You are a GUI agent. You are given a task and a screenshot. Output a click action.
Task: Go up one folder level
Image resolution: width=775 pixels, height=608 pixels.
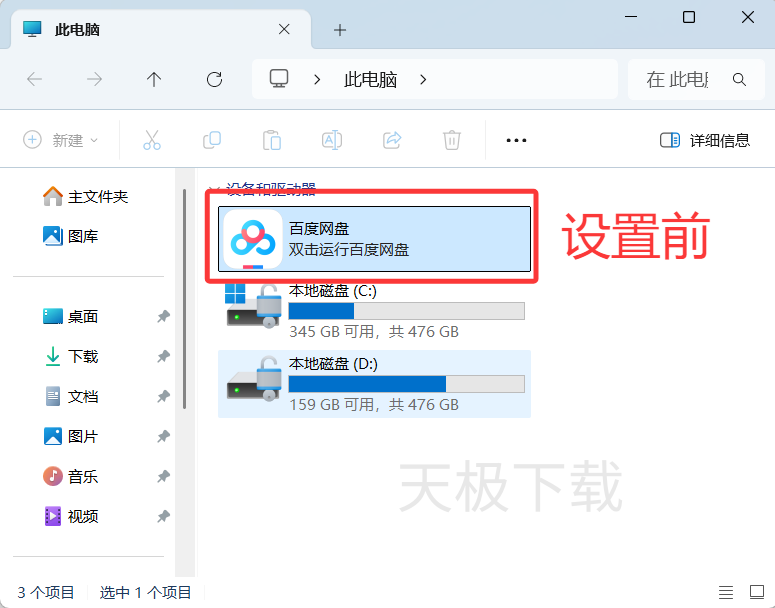tap(154, 79)
